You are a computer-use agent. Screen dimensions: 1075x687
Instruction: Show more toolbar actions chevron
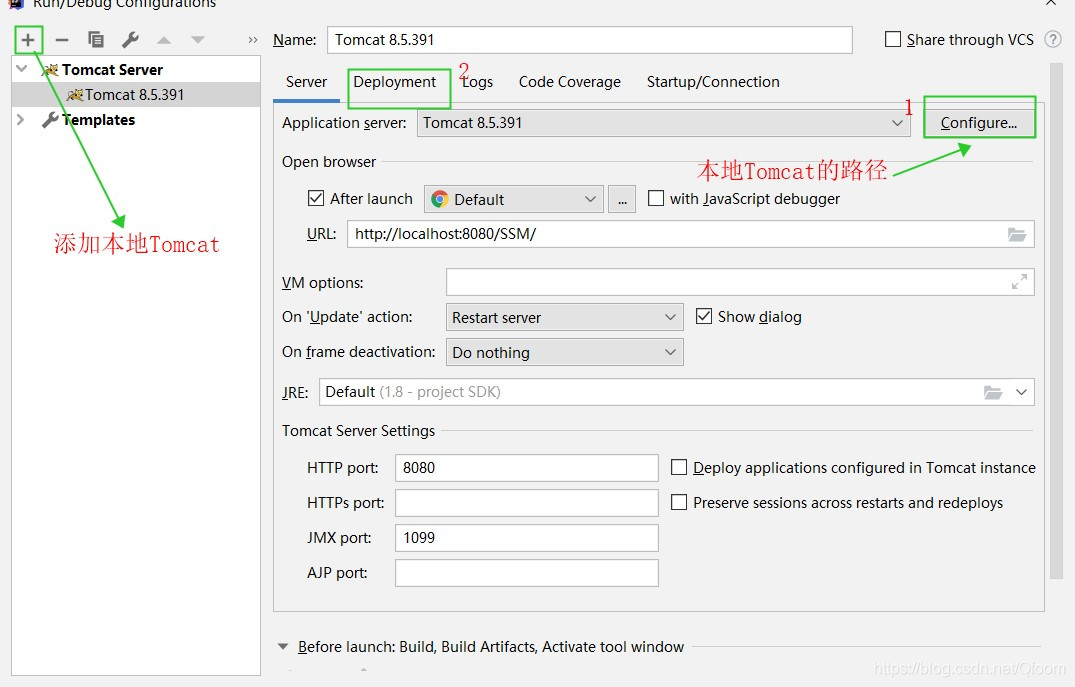tap(253, 40)
